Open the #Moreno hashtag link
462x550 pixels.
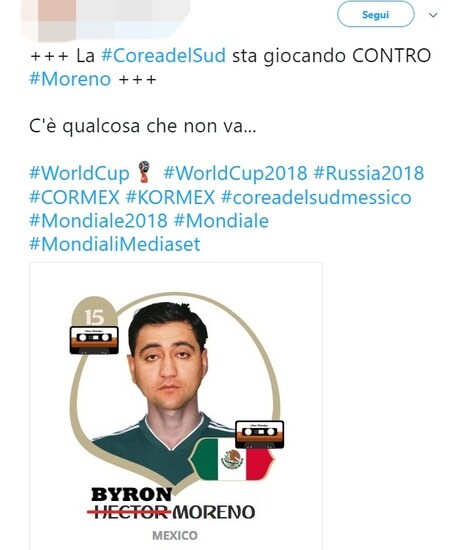[70, 79]
